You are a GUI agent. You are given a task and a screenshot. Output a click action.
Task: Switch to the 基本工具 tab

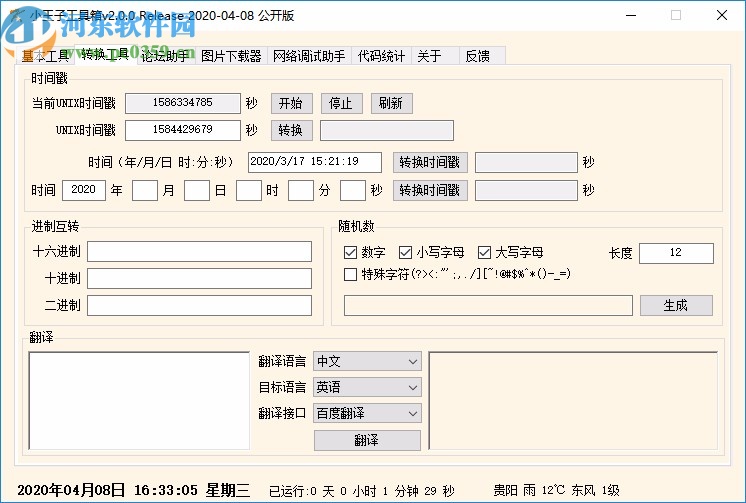point(46,56)
